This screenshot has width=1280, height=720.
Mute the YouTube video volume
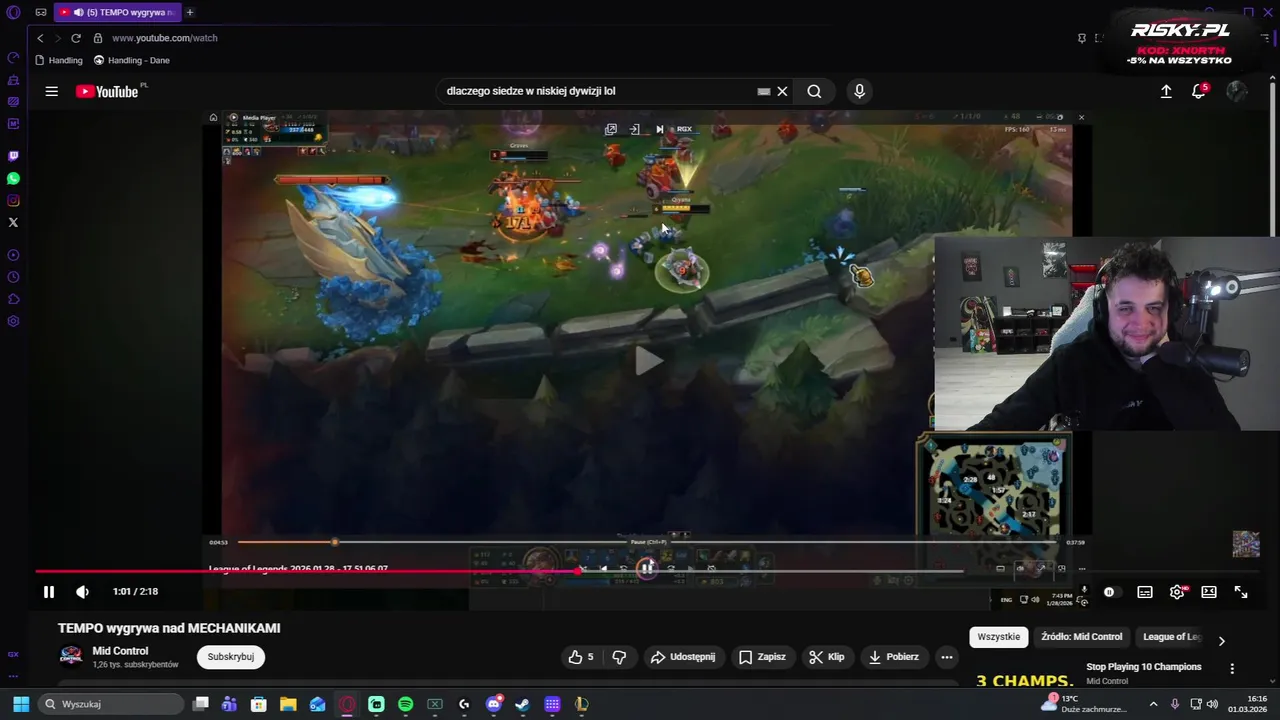(82, 592)
